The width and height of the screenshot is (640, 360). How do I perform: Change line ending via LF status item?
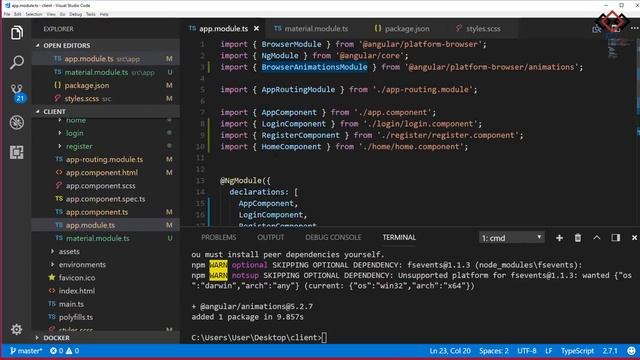pos(549,351)
